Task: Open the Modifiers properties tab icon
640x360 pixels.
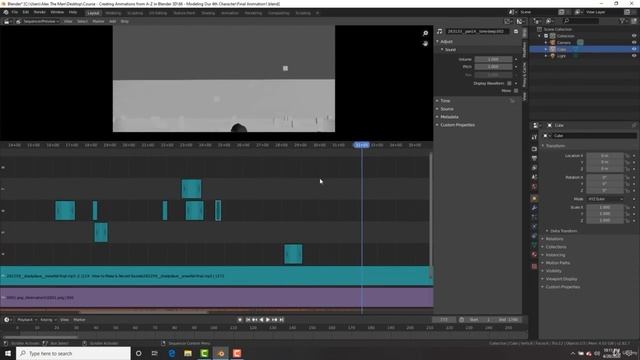Action: (x=534, y=208)
